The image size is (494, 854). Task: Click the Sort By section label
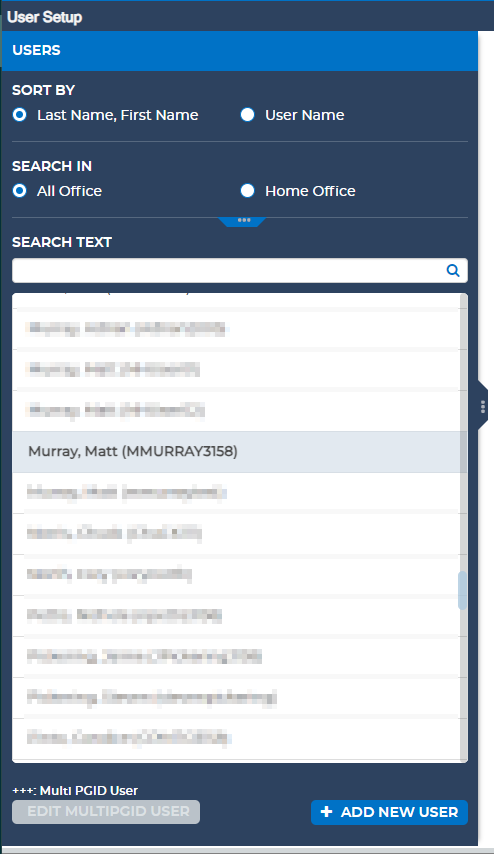(x=44, y=90)
